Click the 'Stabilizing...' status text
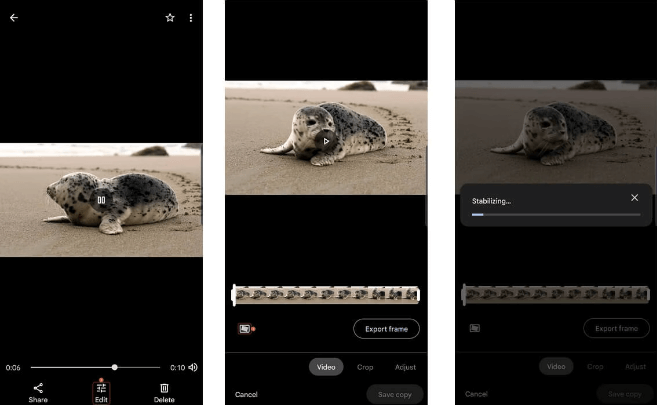The width and height of the screenshot is (657, 405). [491, 201]
